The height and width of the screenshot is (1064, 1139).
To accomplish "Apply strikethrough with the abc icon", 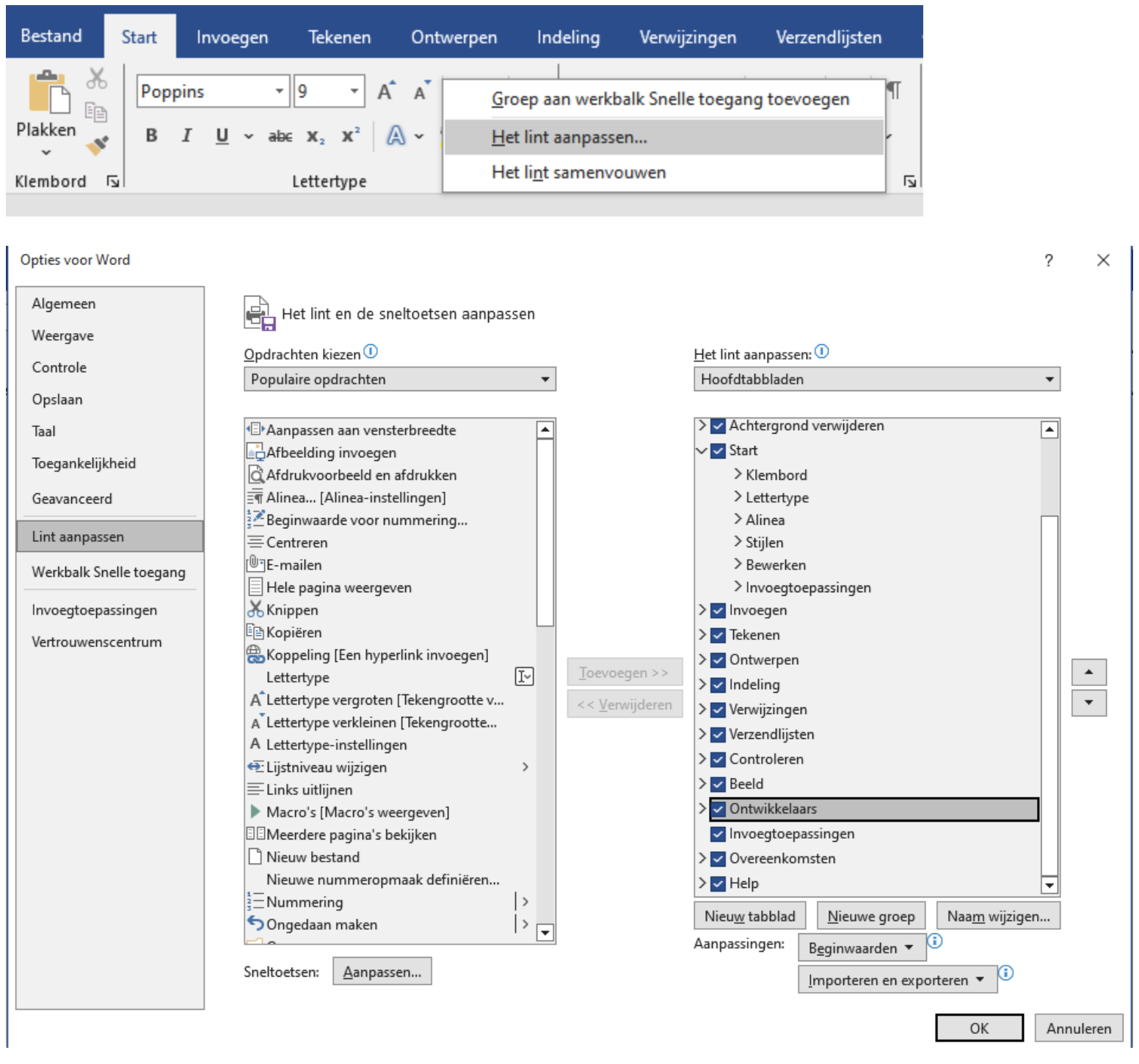I will pyautogui.click(x=280, y=136).
